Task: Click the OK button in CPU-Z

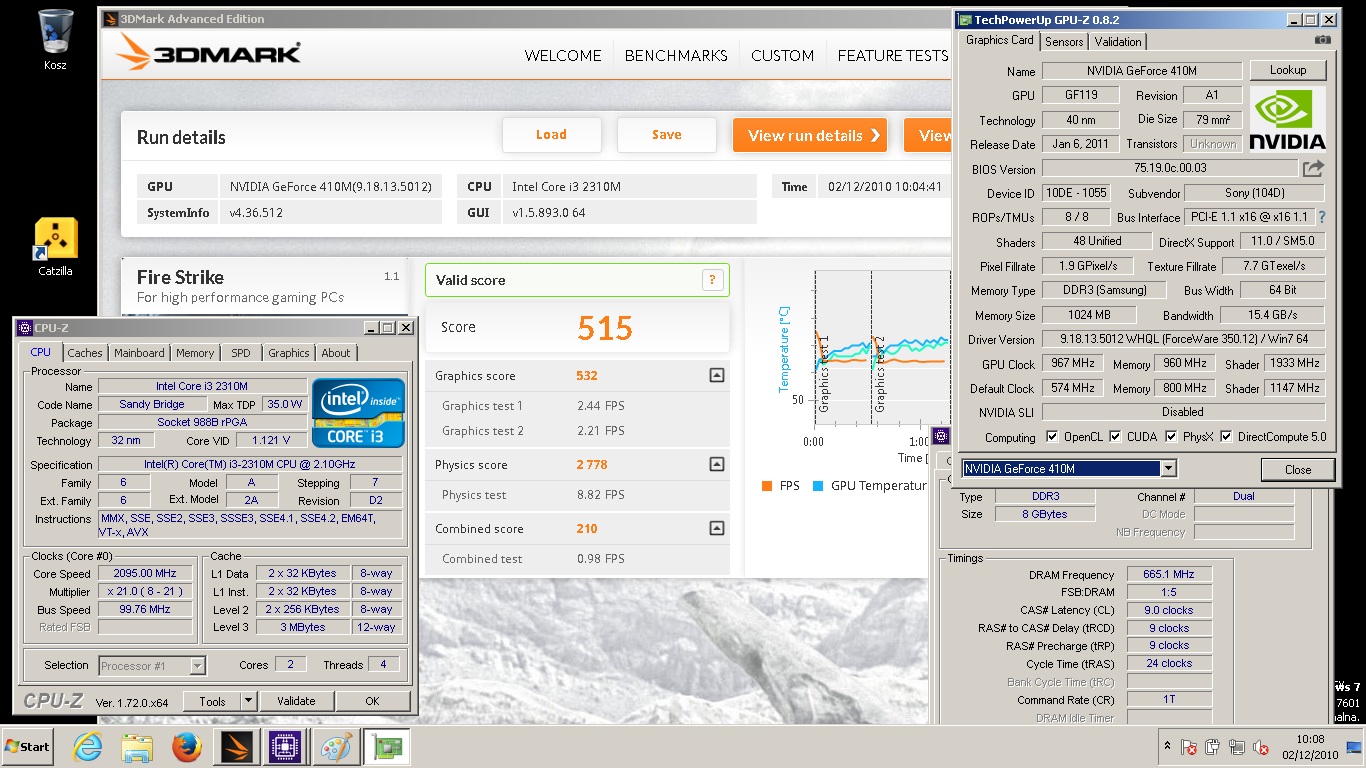Action: point(372,701)
